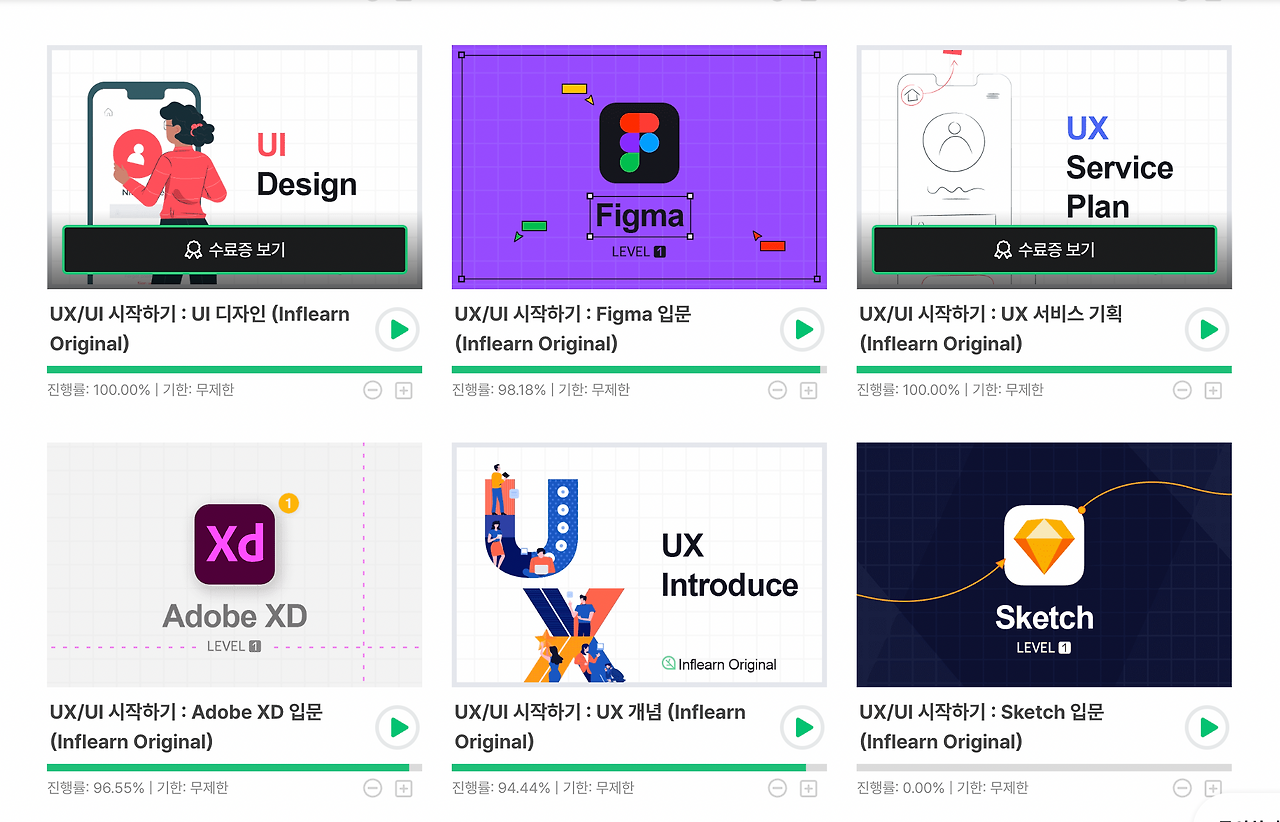Click the '진행률: 0.00% | 기한: 무제한' text
This screenshot has width=1280, height=822.
tap(943, 788)
